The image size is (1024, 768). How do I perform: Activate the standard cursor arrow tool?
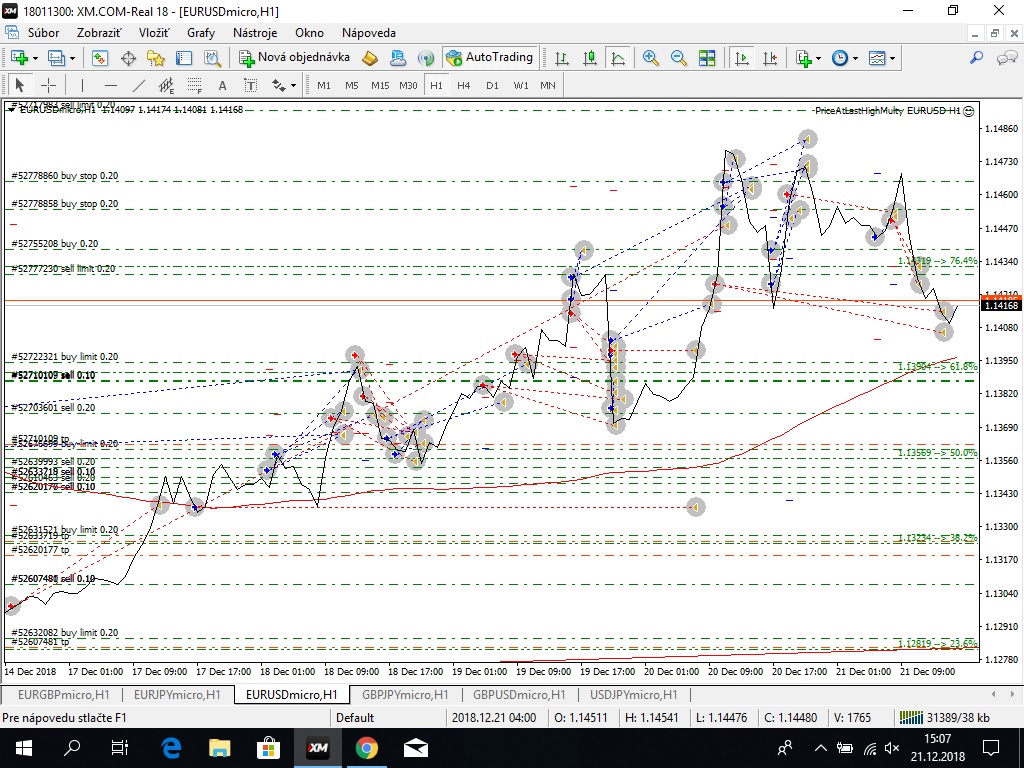tap(20, 86)
